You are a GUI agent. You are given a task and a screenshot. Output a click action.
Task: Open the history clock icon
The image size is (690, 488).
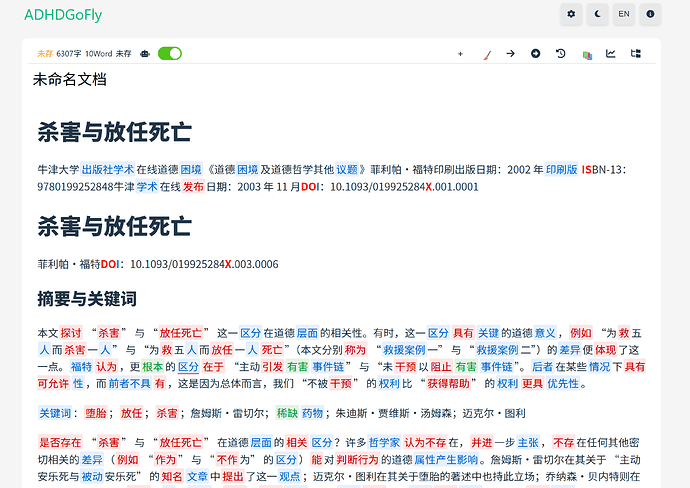click(x=560, y=54)
